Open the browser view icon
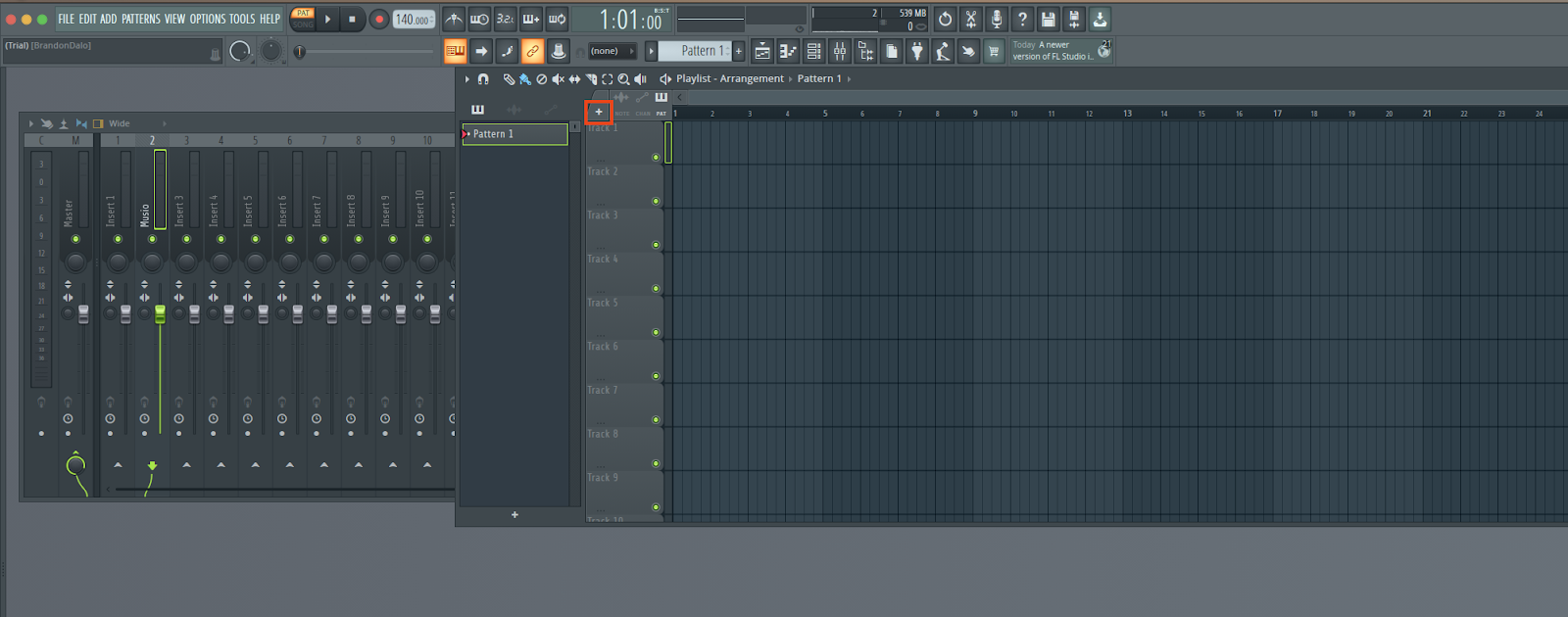Image resolution: width=1568 pixels, height=617 pixels. 865,51
